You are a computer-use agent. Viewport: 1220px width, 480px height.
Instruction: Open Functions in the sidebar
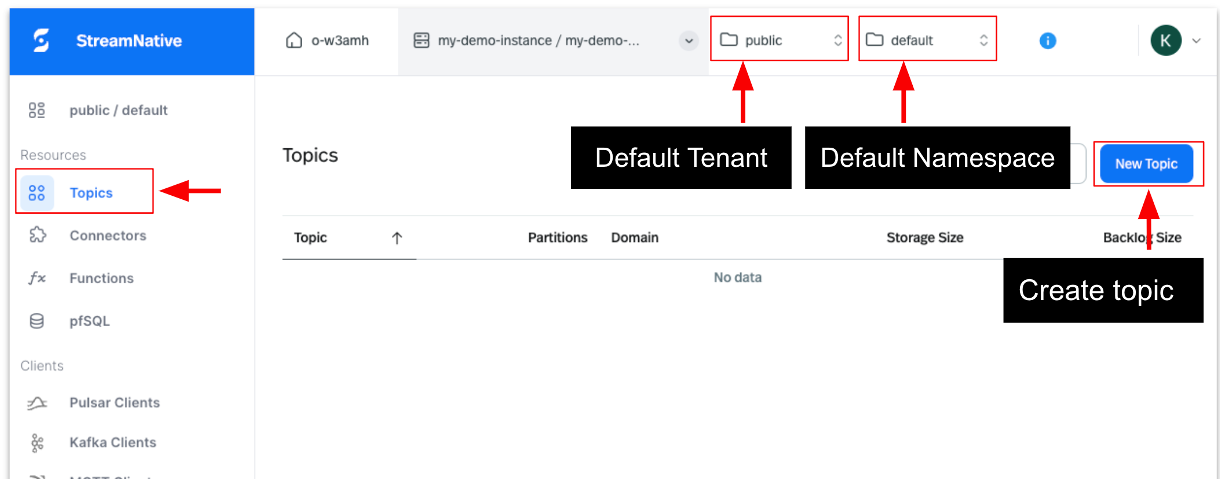click(x=101, y=278)
